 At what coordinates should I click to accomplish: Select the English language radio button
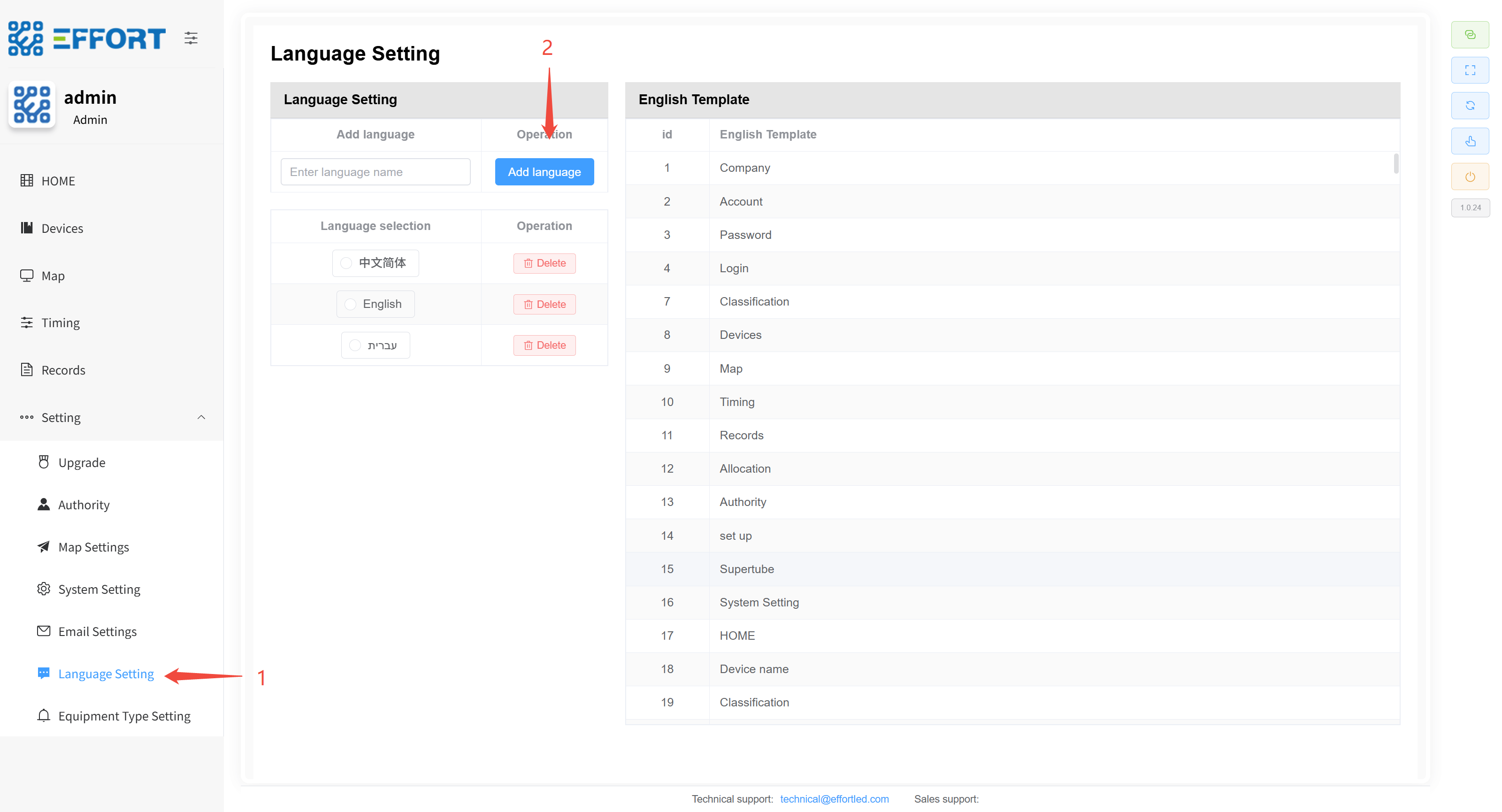point(351,304)
